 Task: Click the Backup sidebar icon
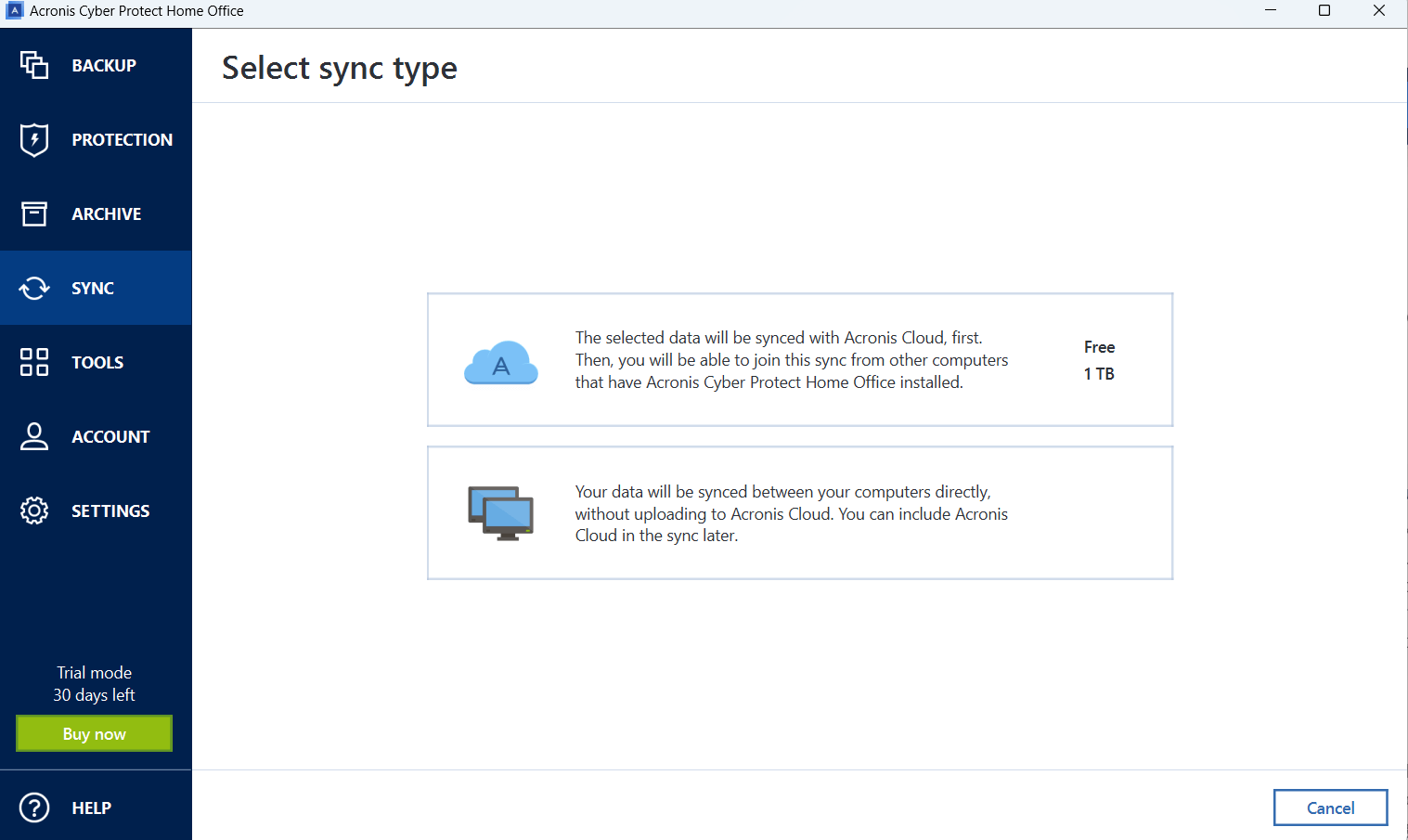34,65
